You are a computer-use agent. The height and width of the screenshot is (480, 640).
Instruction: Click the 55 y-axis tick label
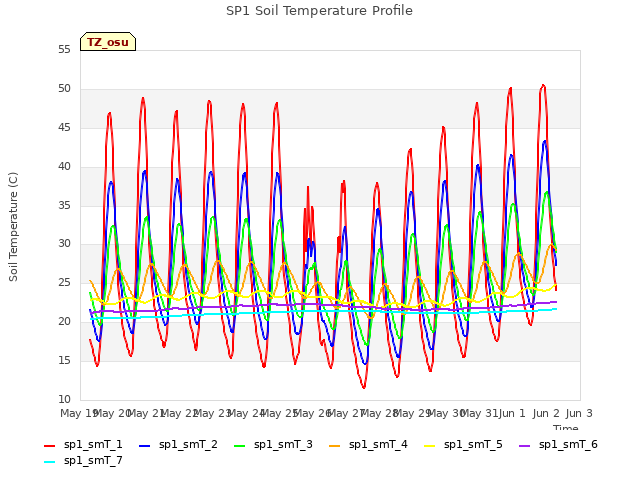pos(64,50)
